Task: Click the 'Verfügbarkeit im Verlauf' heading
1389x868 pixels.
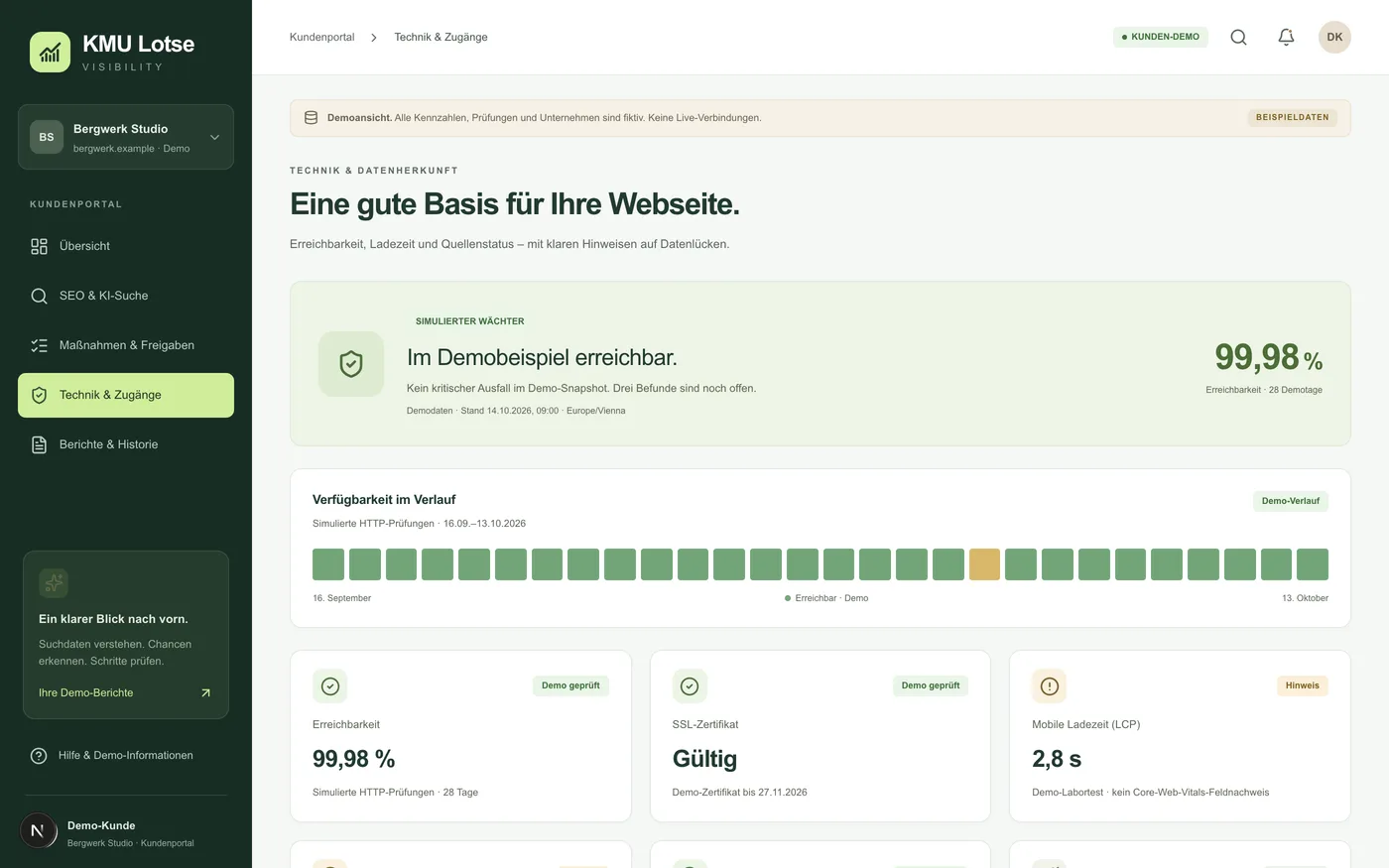Action: point(384,500)
